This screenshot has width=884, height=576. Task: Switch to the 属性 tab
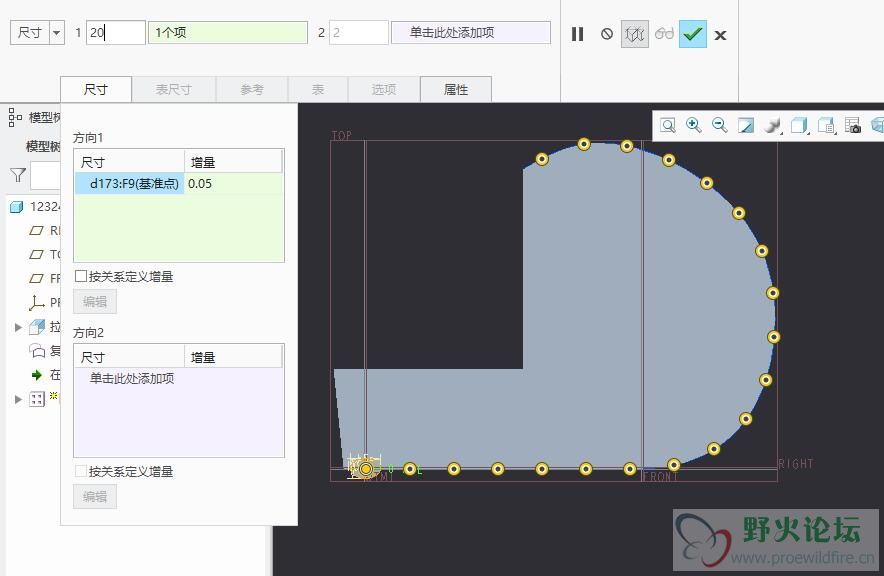tap(456, 89)
